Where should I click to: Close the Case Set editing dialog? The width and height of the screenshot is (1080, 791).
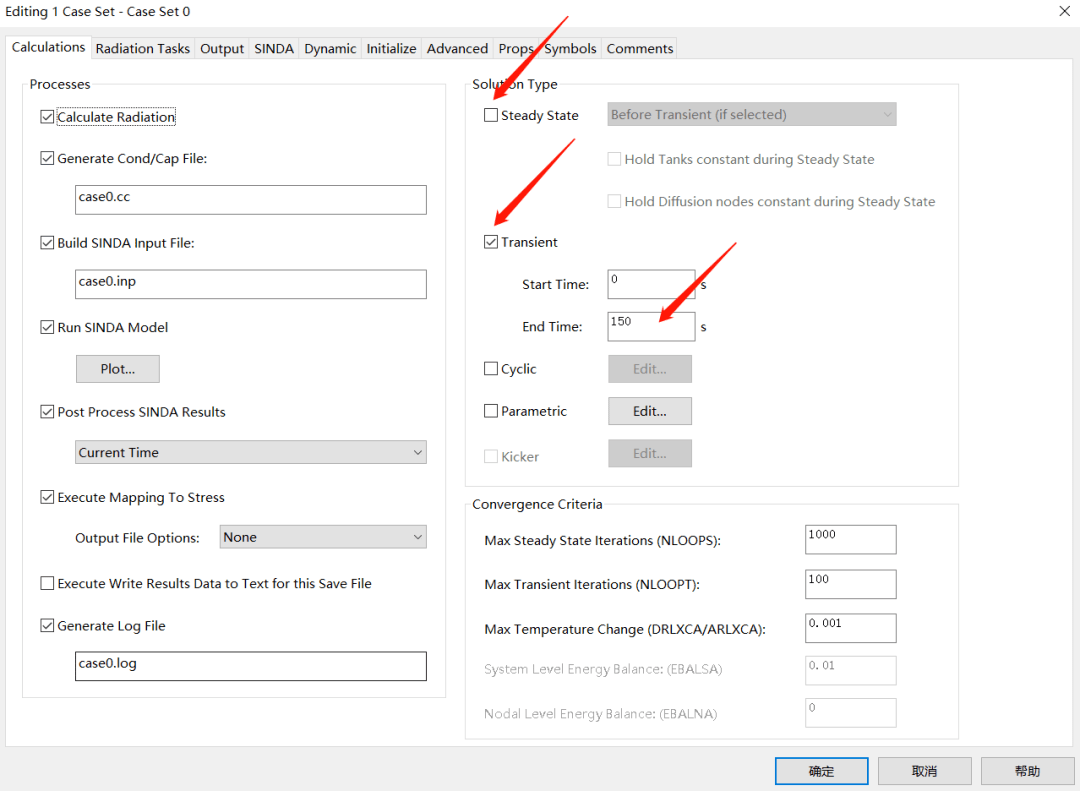(1062, 11)
